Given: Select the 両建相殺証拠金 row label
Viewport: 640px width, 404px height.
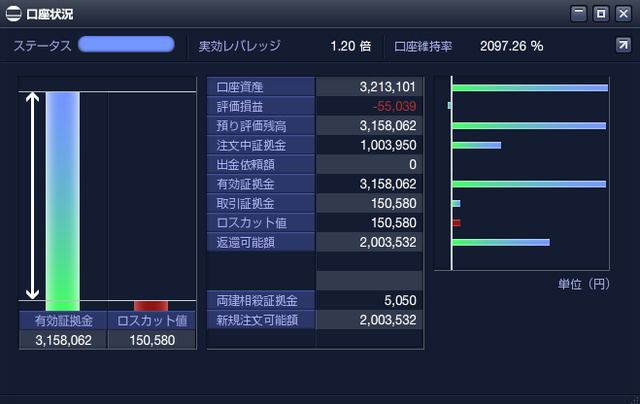Looking at the screenshot, I should click(x=261, y=300).
